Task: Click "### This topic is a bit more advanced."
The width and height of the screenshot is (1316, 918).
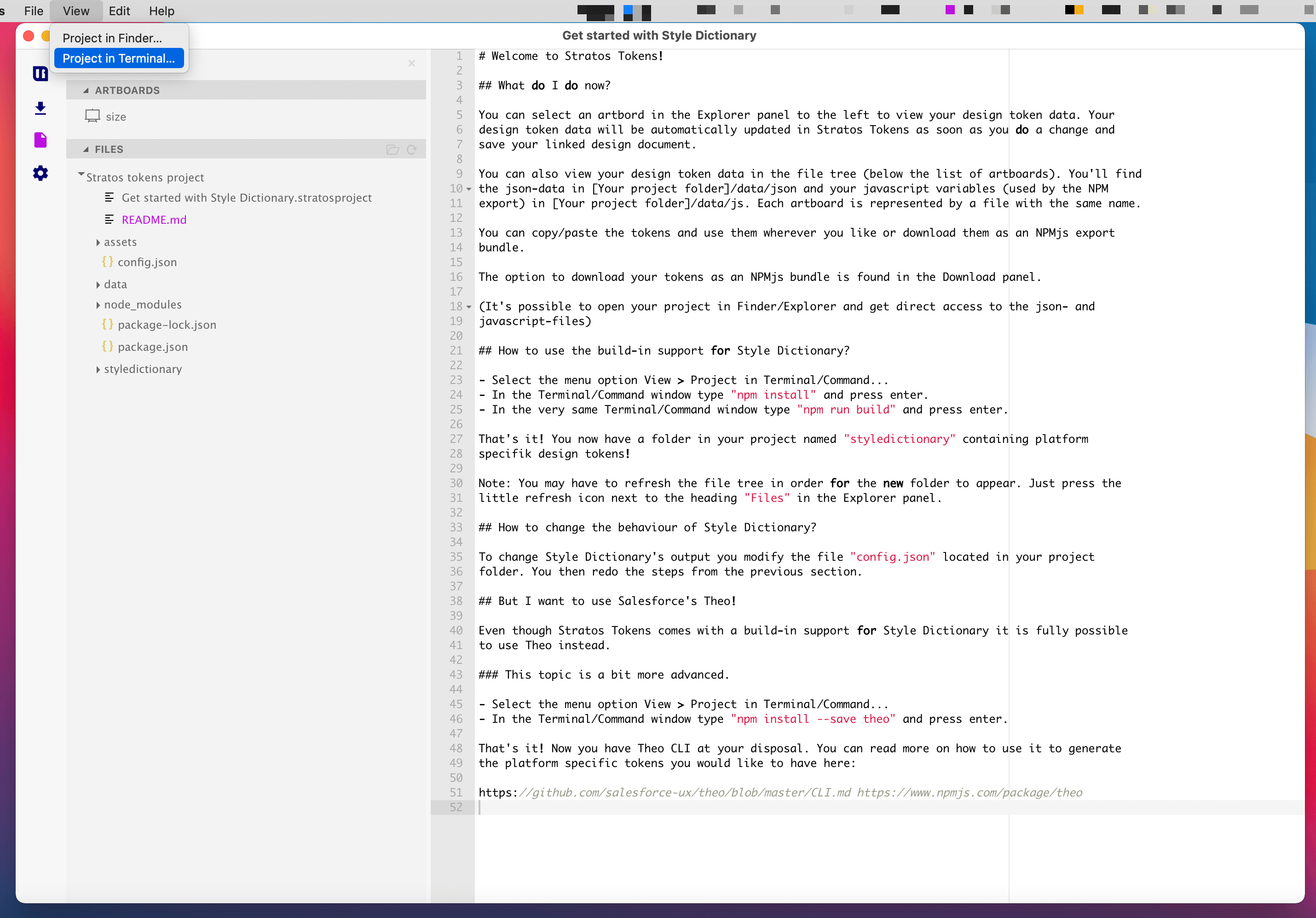Action: click(604, 674)
